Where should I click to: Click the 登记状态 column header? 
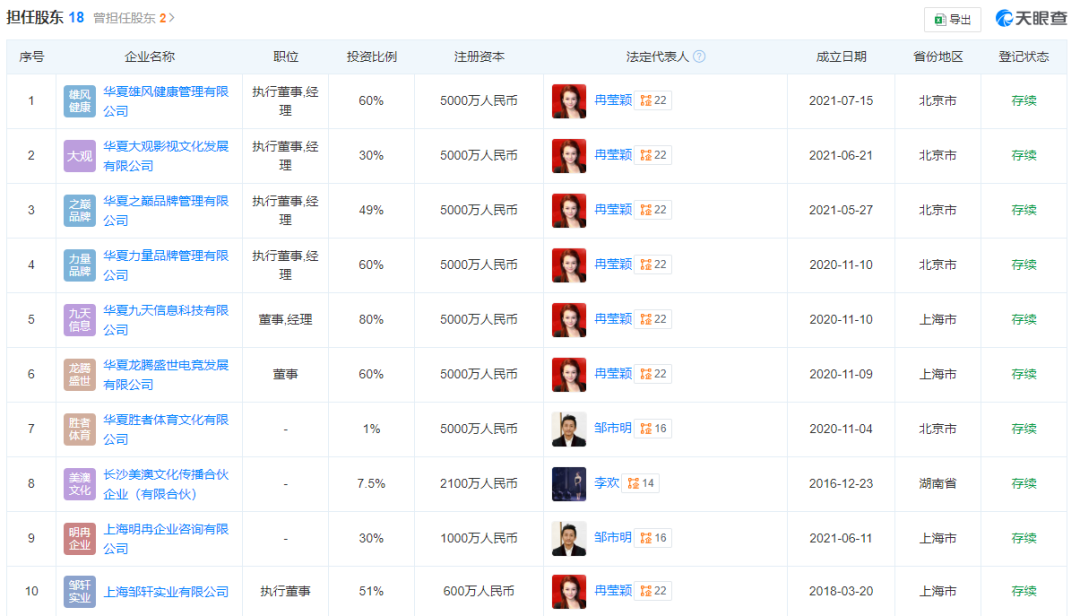1024,57
